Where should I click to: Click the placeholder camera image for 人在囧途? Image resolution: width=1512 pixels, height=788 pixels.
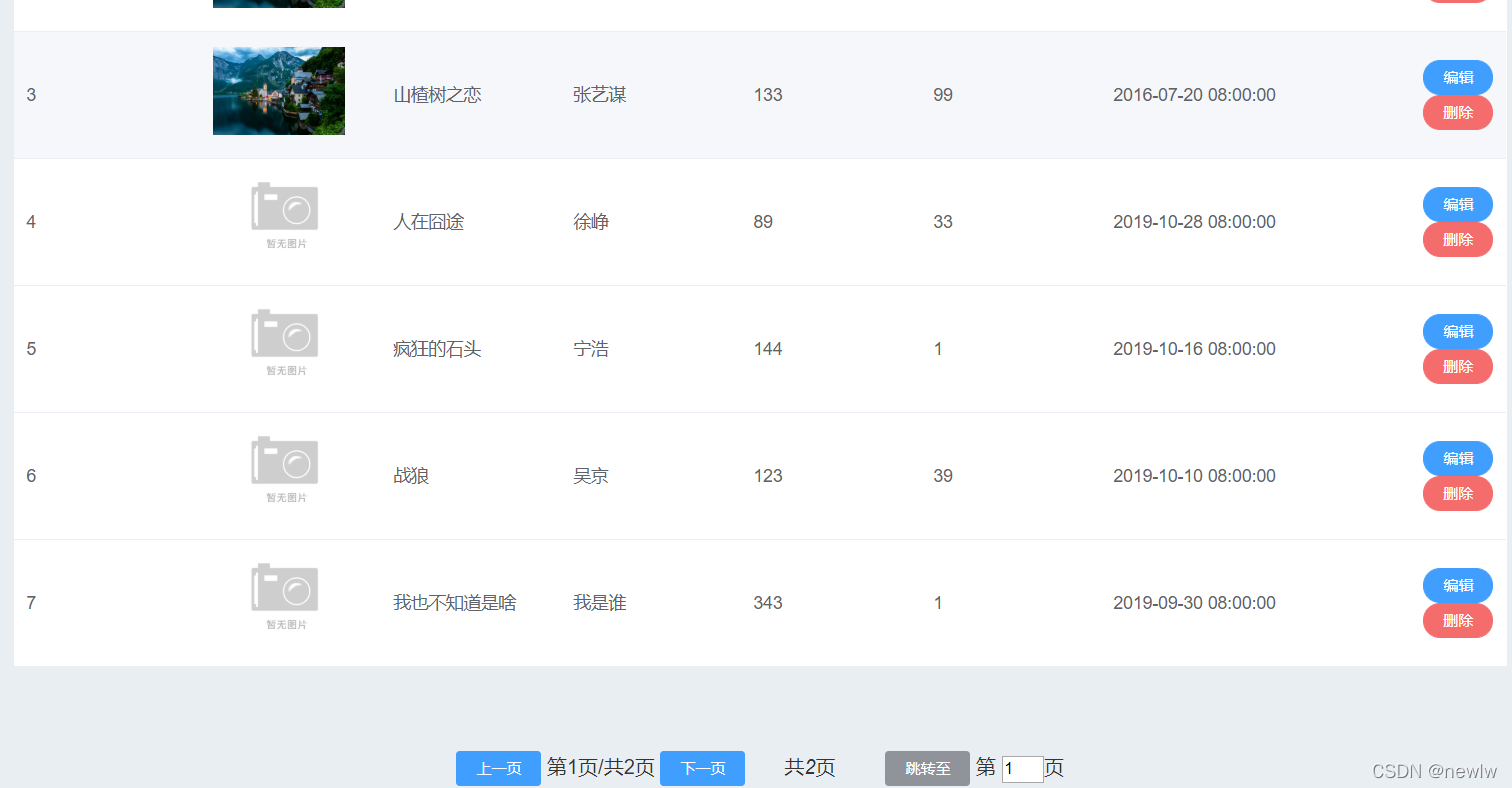(285, 215)
